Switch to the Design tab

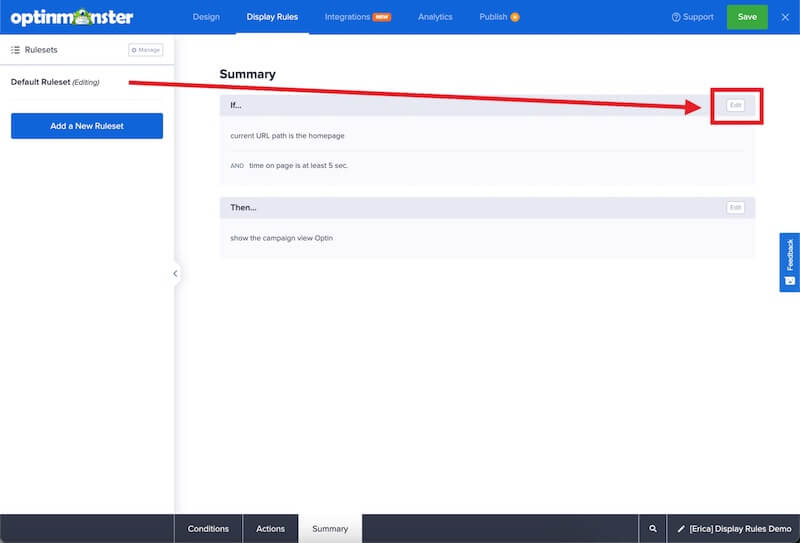[206, 17]
